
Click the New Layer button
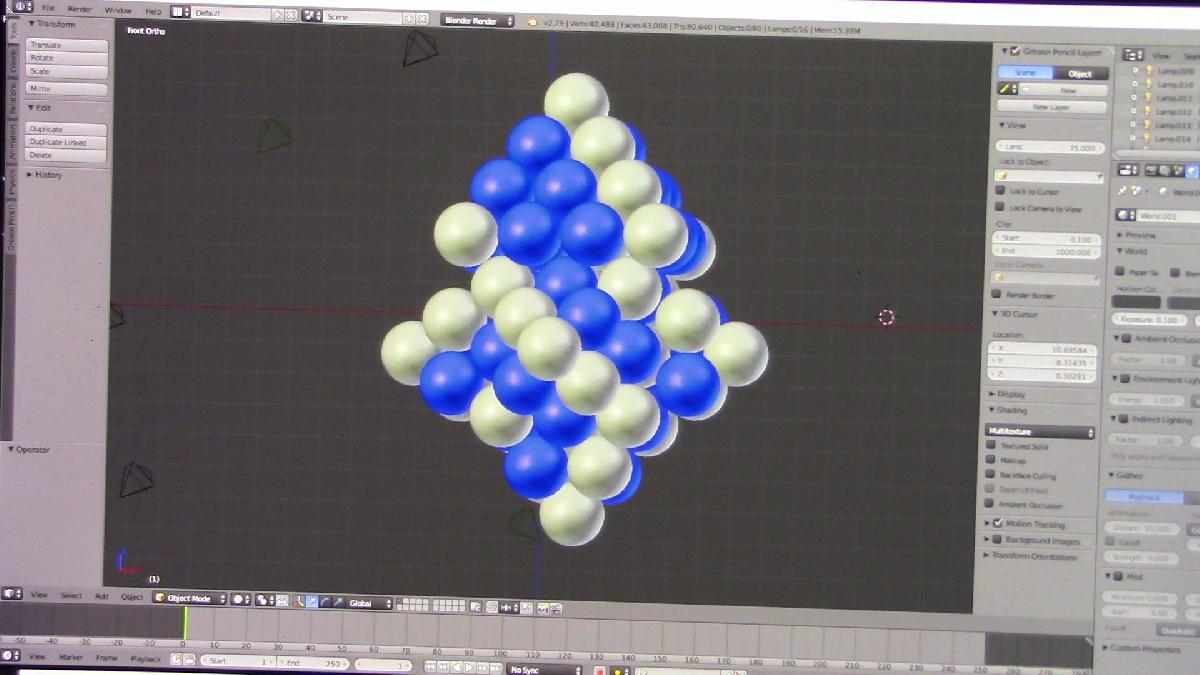(1052, 106)
